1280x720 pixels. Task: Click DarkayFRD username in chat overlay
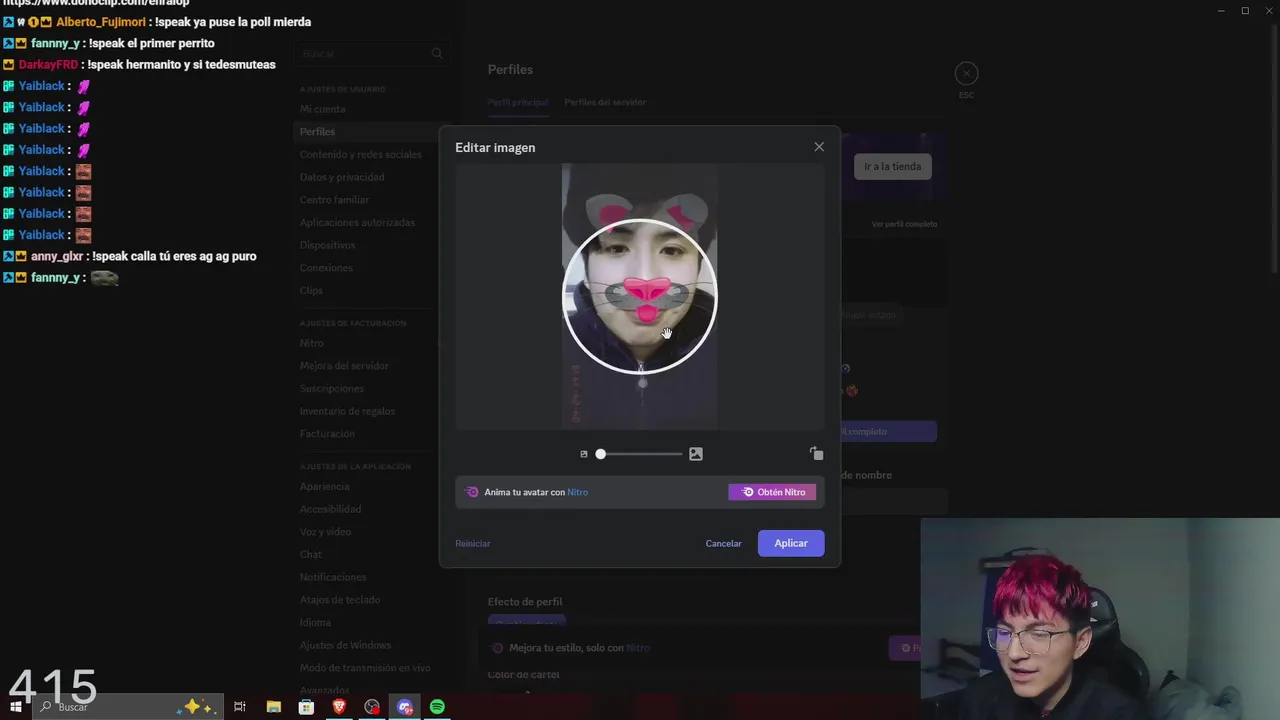(48, 65)
